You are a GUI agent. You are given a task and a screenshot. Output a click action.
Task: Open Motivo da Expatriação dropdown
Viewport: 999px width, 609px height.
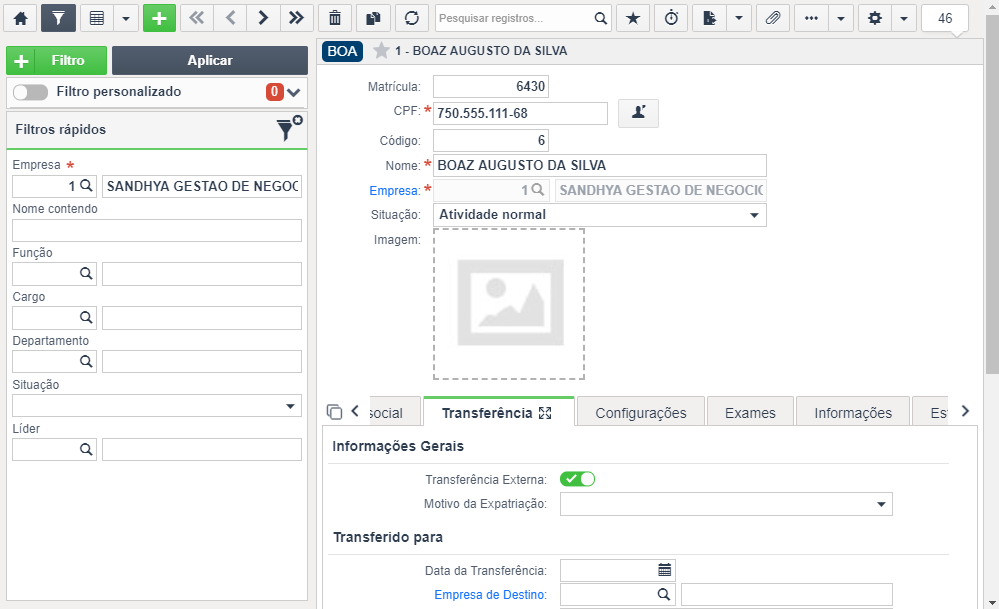(726, 504)
